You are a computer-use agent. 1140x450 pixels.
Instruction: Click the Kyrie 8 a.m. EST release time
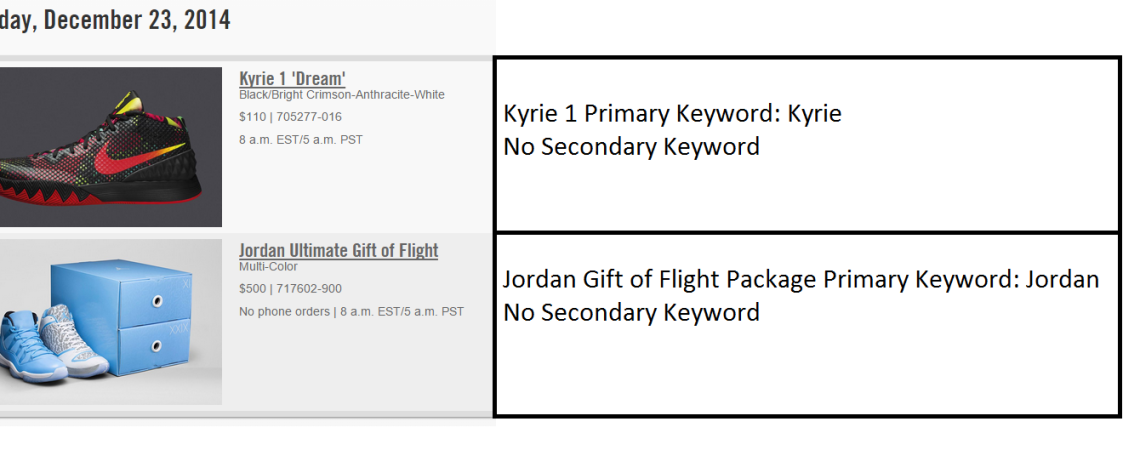(x=300, y=140)
